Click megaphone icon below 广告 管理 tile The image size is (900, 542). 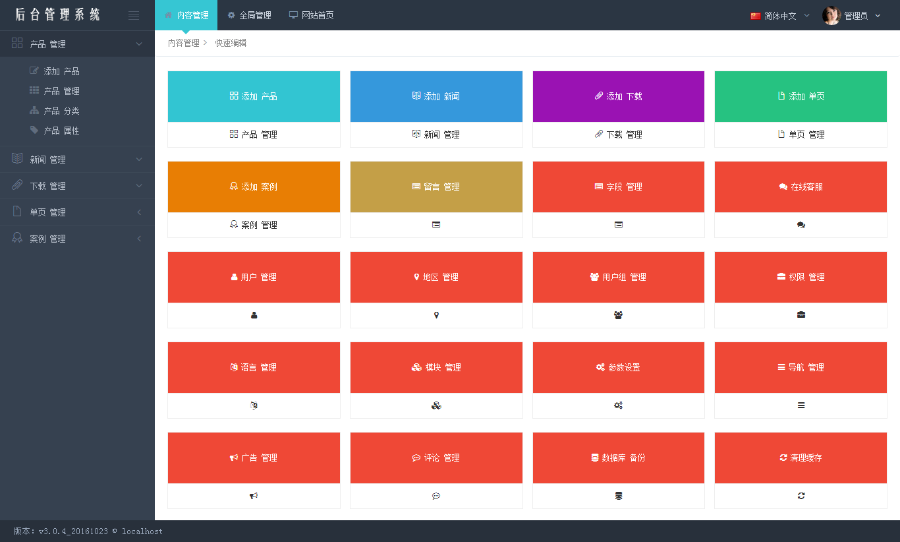tap(254, 495)
